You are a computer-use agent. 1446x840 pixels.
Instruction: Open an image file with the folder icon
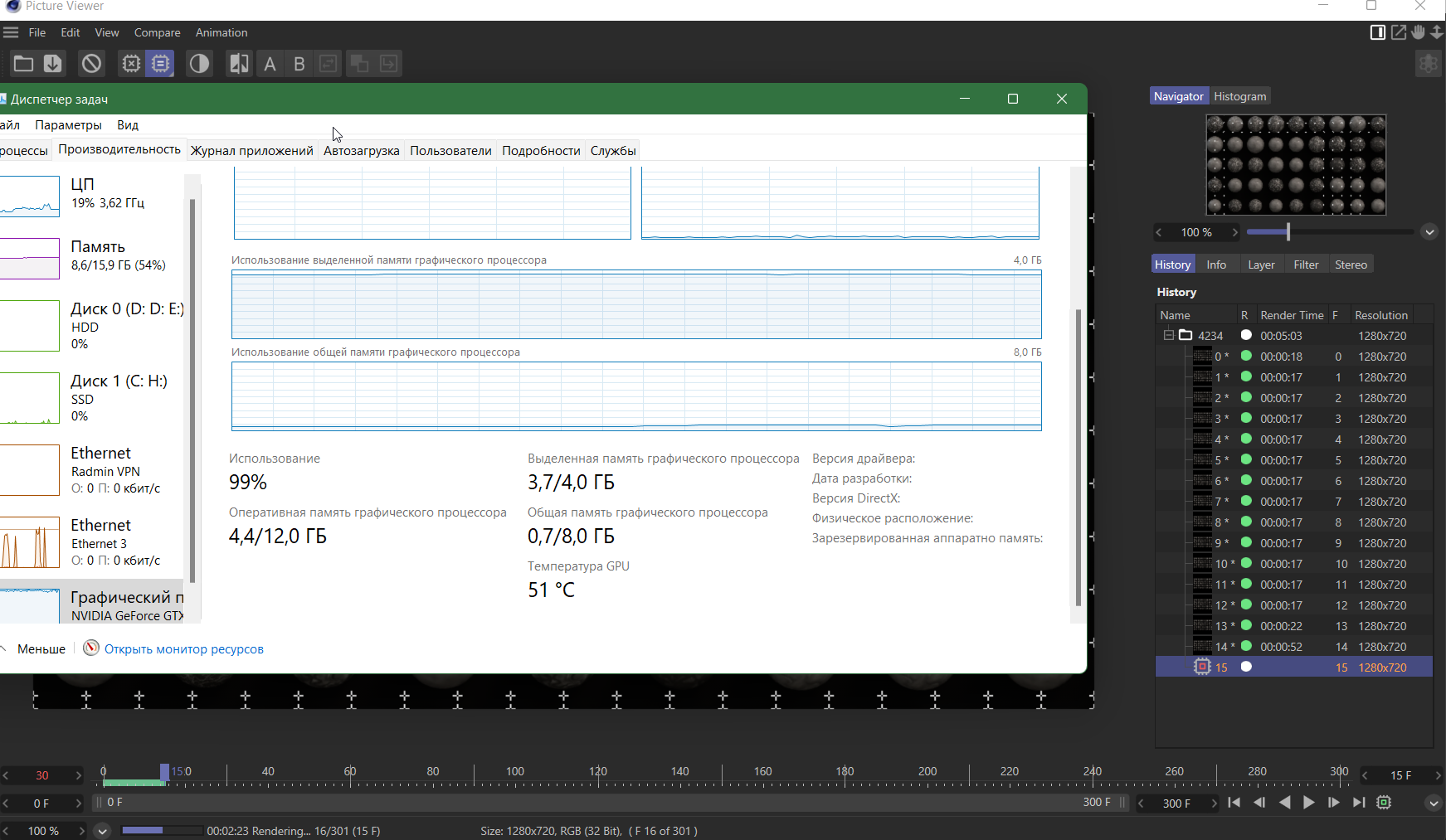(x=23, y=63)
